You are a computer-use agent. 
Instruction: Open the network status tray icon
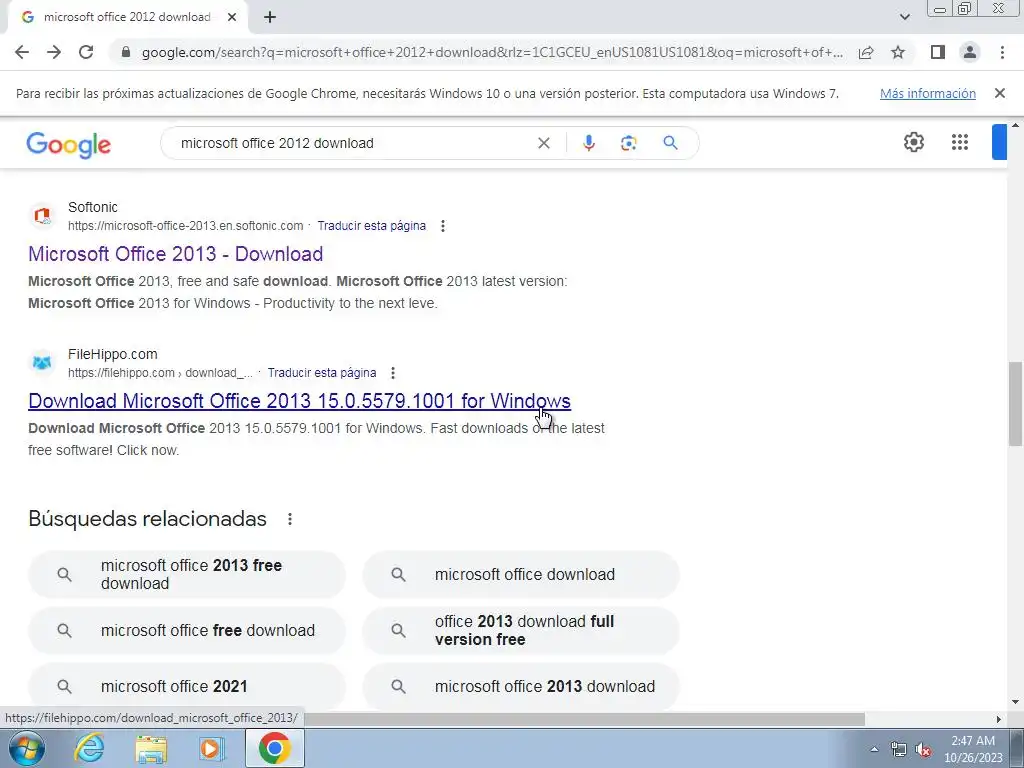point(899,749)
